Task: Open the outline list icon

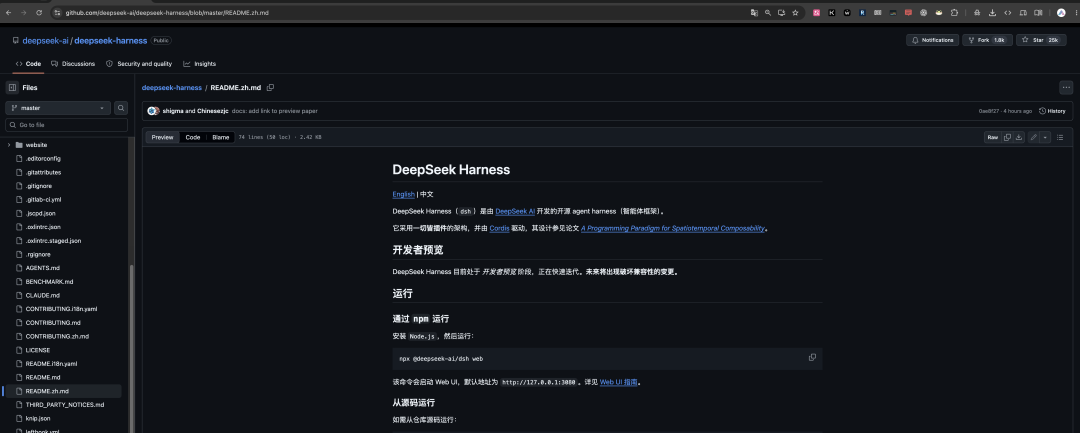Action: (1060, 137)
